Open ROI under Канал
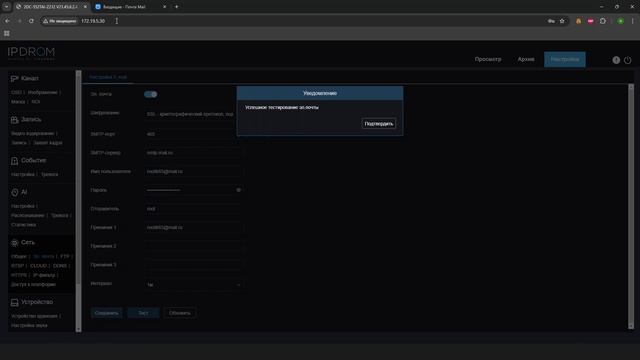The image size is (640, 360). [36, 102]
